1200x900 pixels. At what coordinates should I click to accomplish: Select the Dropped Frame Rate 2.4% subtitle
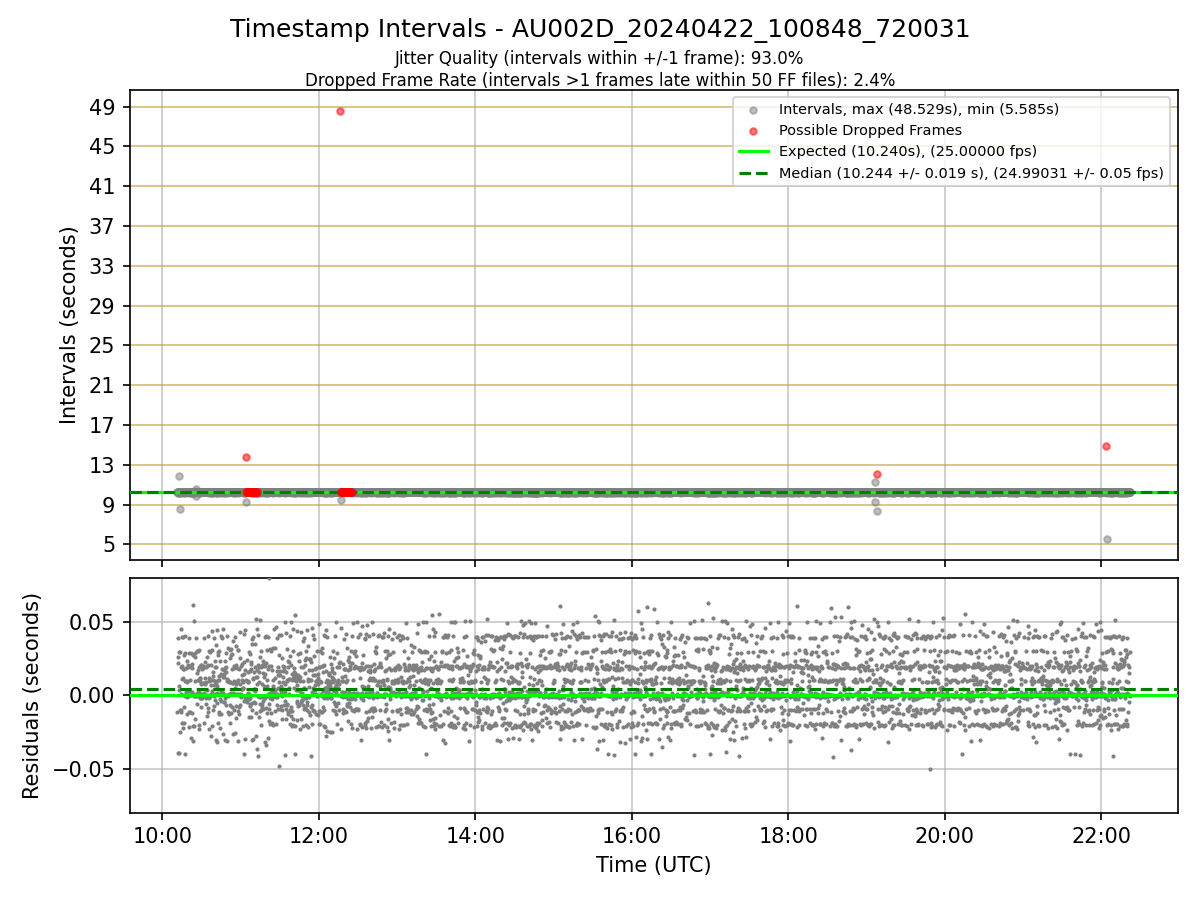point(600,79)
